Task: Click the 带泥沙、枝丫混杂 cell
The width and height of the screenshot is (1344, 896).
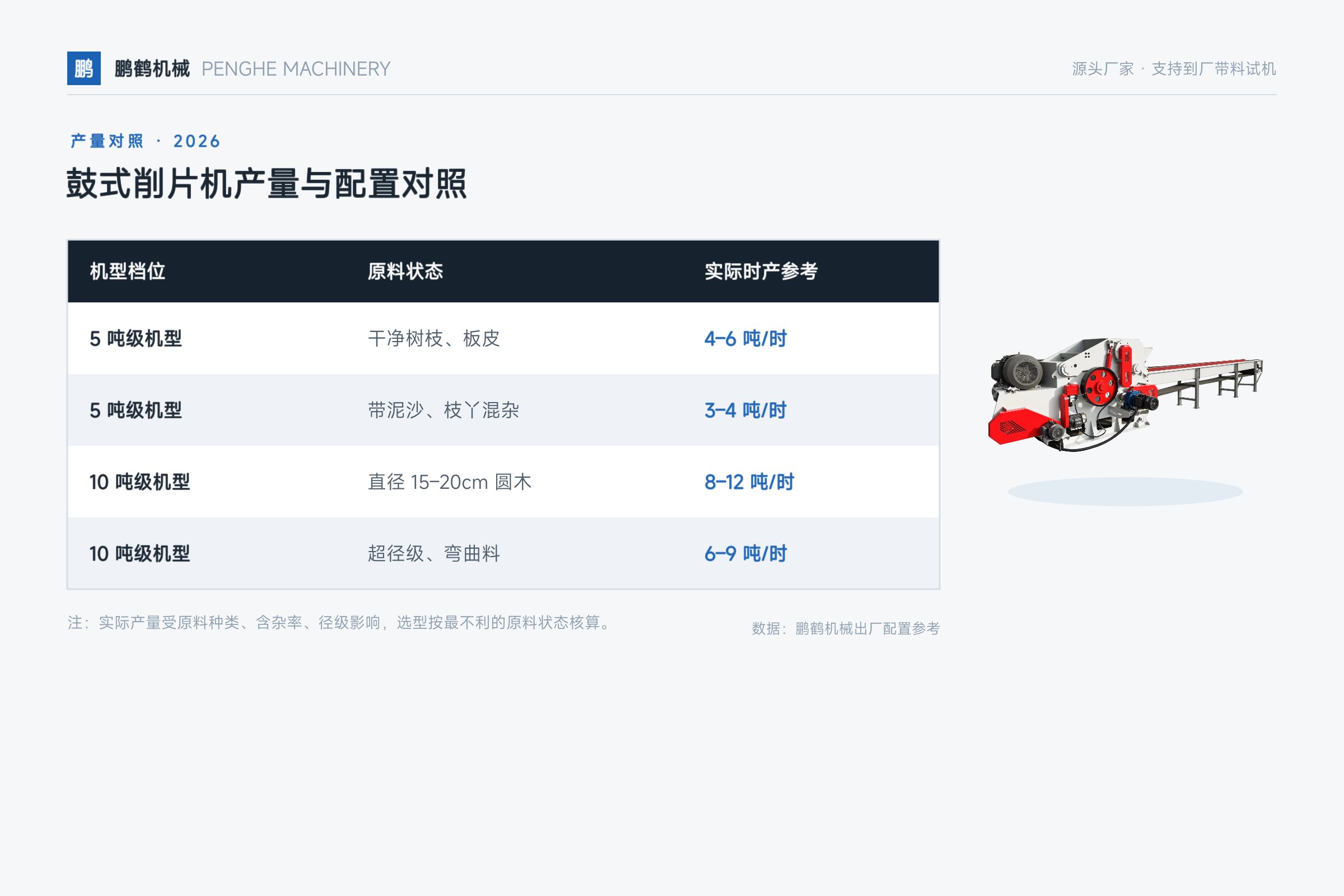Action: coord(444,410)
